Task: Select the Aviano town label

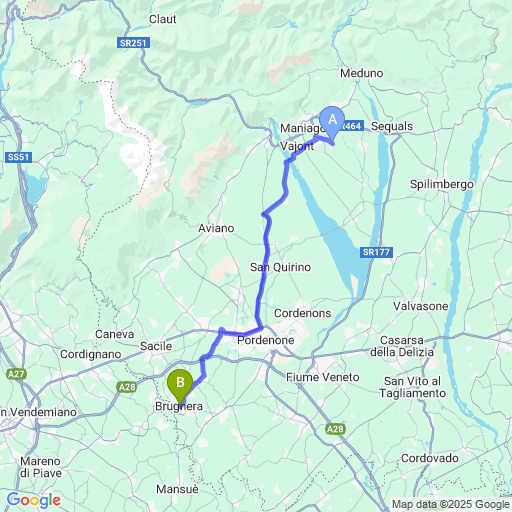Action: pyautogui.click(x=216, y=228)
